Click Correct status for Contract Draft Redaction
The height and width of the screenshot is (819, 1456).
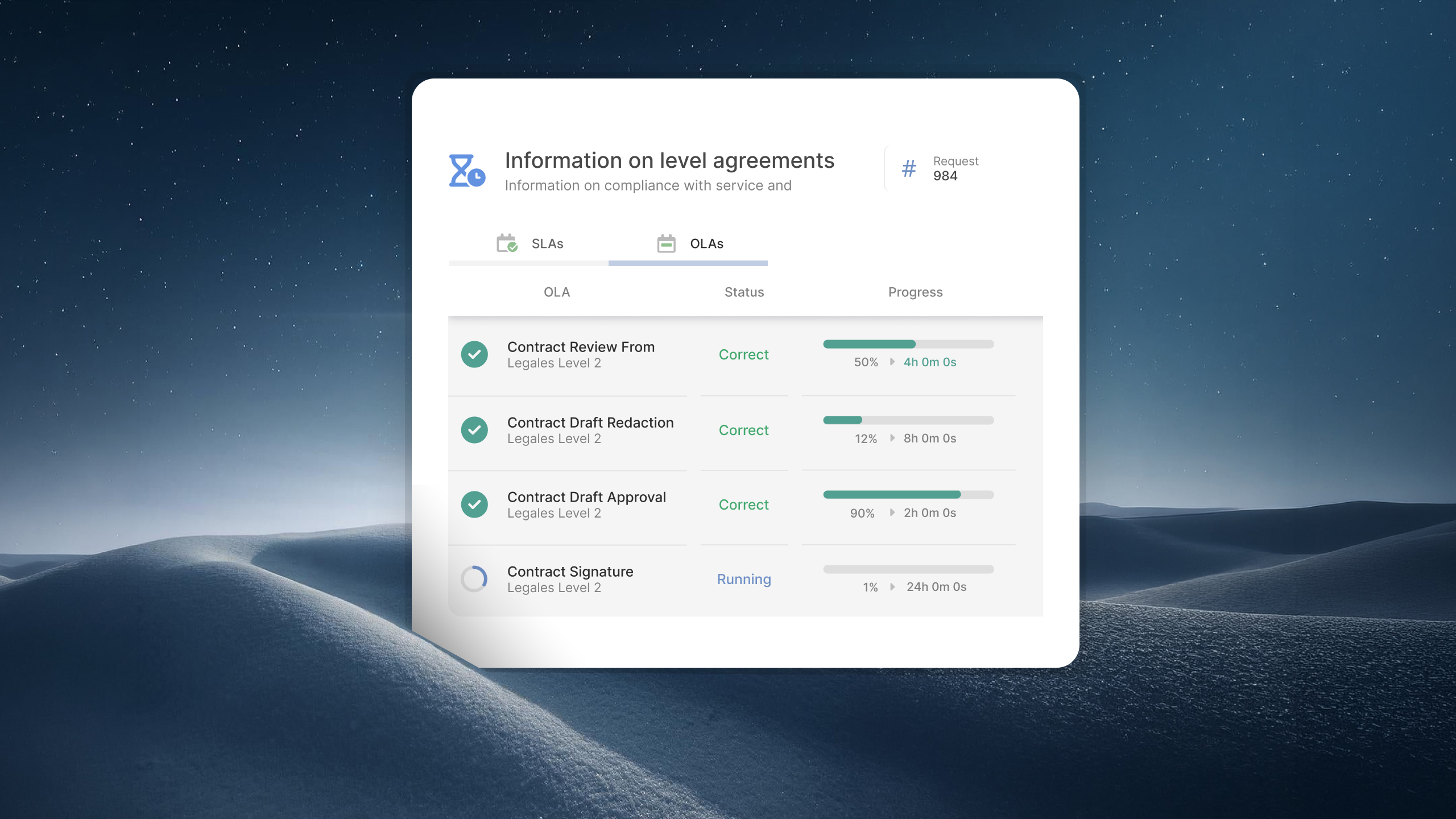point(743,430)
